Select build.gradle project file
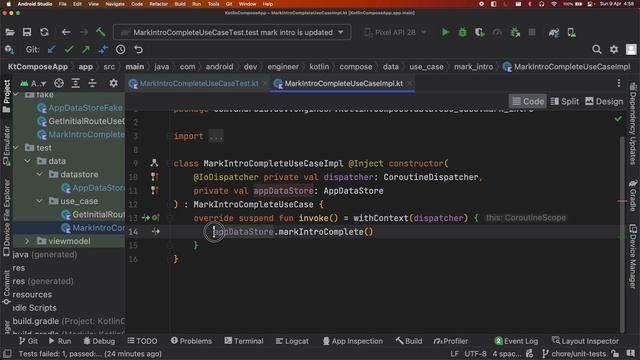The width and height of the screenshot is (640, 360). coord(69,321)
